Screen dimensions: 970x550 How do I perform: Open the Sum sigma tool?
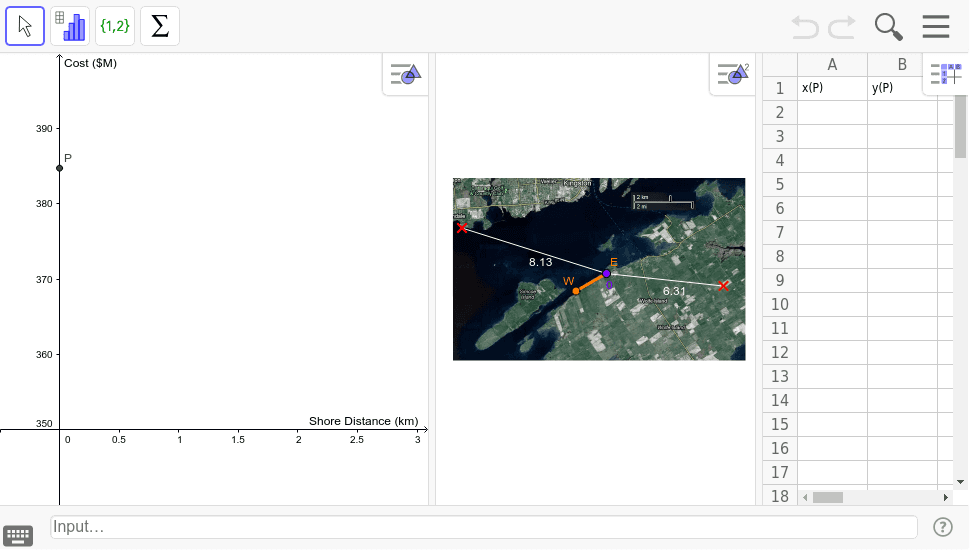coord(160,26)
